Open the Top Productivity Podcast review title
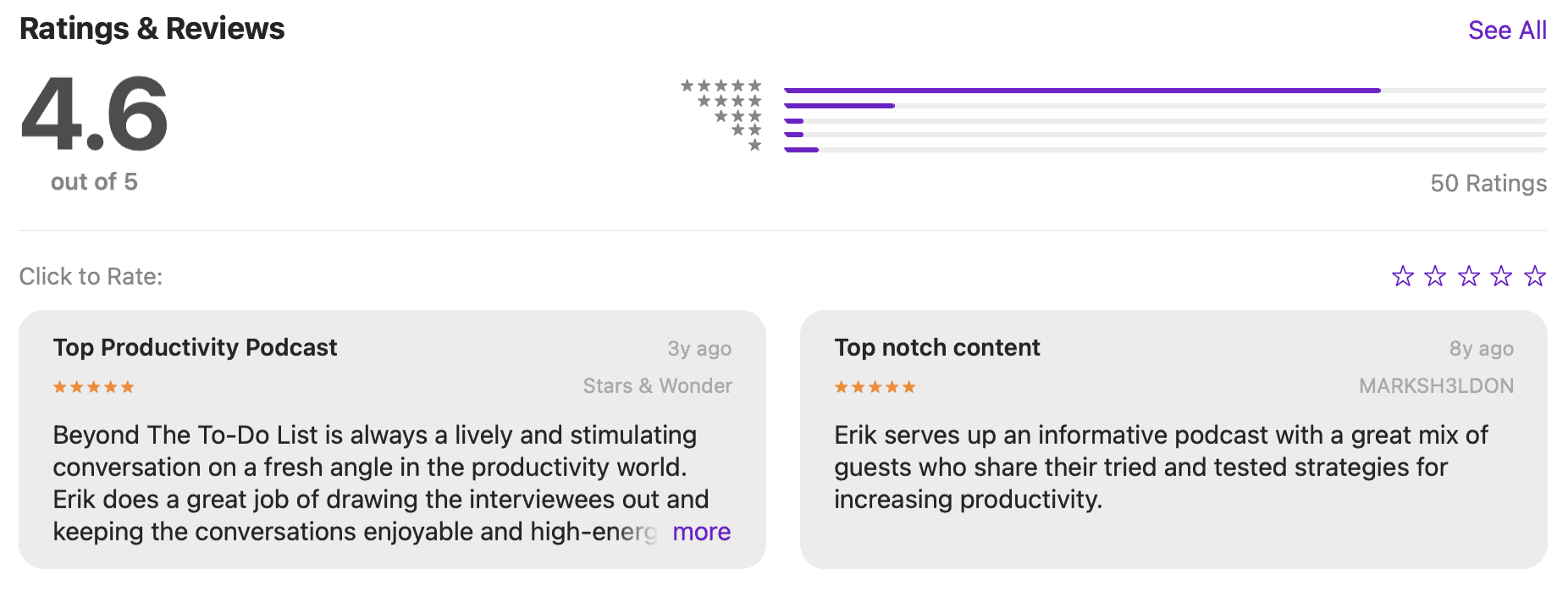1568x603 pixels. tap(195, 347)
